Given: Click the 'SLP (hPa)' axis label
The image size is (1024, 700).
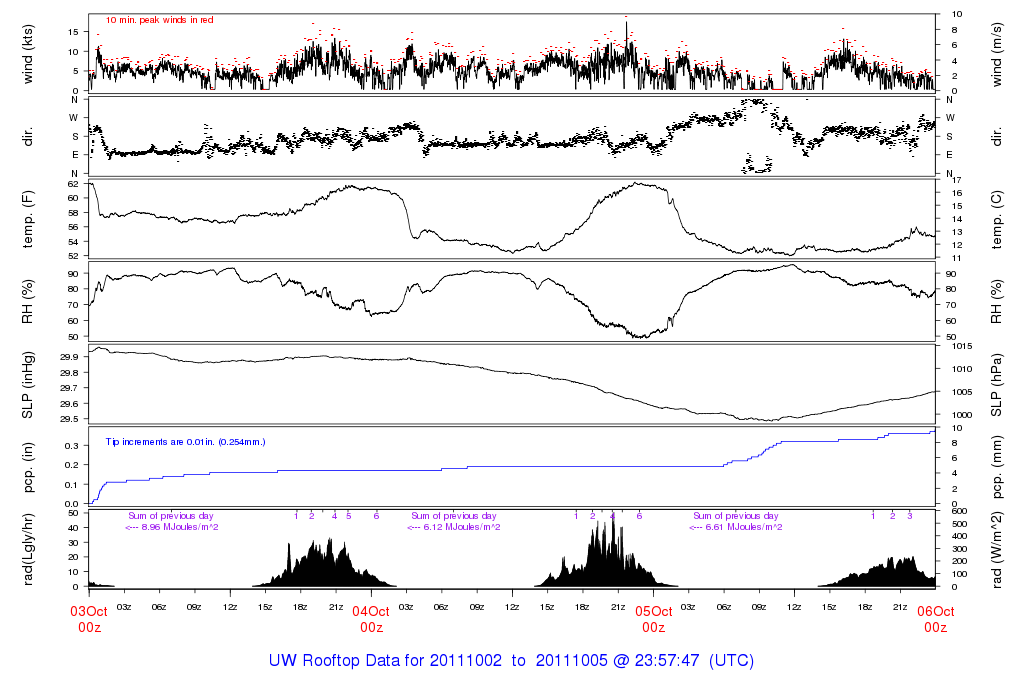Looking at the screenshot, I should (x=997, y=385).
